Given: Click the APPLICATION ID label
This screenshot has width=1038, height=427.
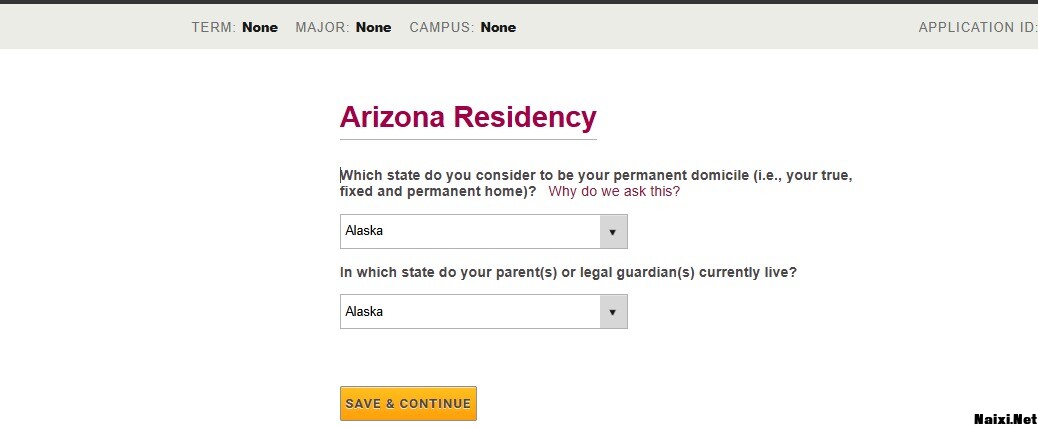Looking at the screenshot, I should [977, 27].
